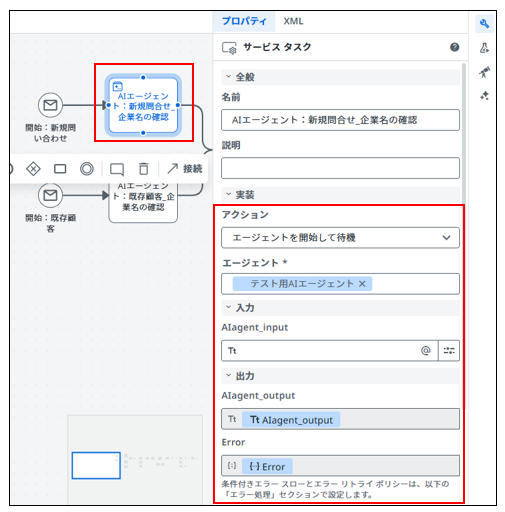Open the test flask icon in sidebar
505x512 pixels.
coord(484,48)
